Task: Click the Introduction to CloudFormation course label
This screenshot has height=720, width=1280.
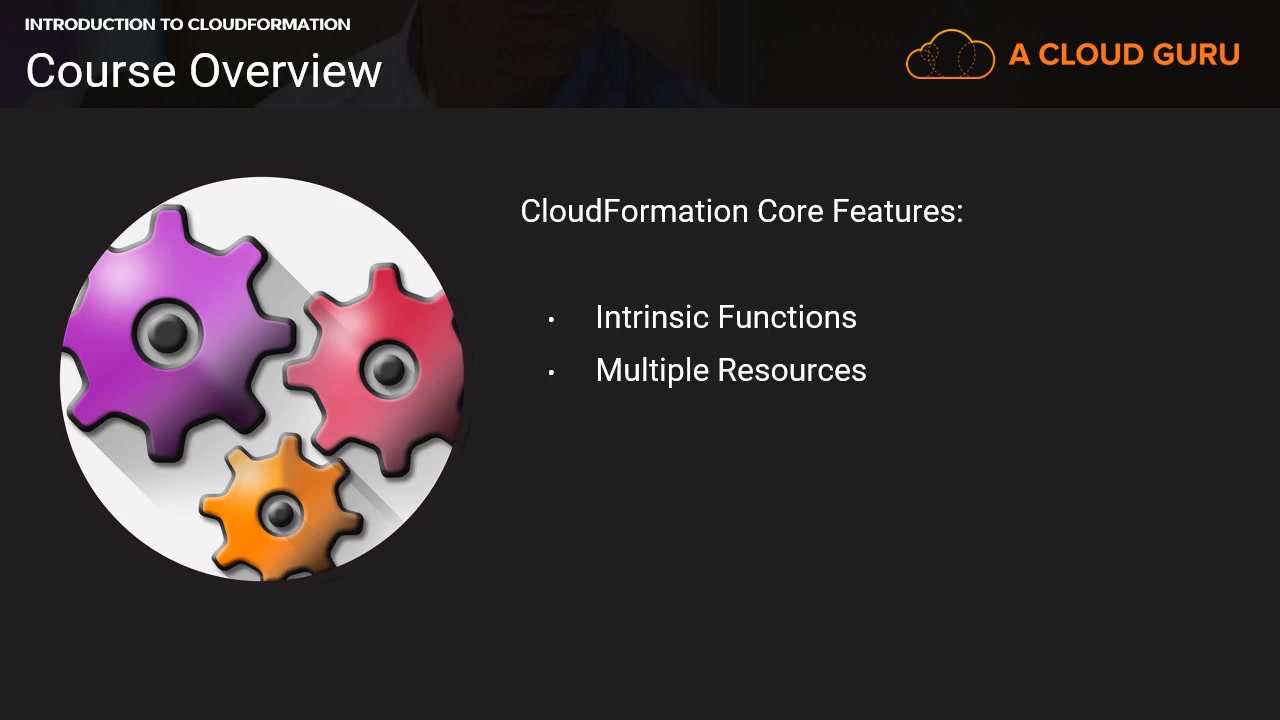Action: point(187,24)
